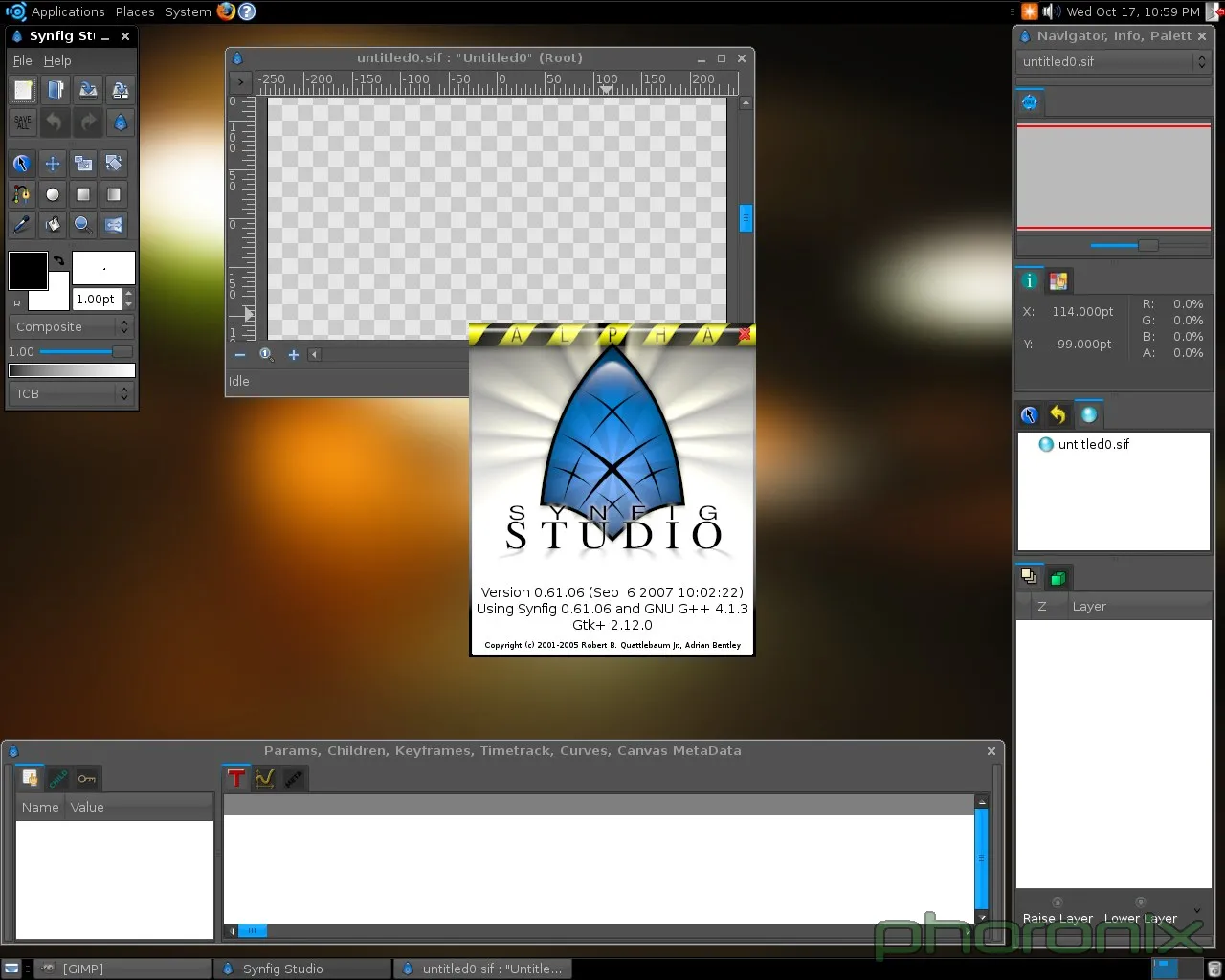Adjust the Navigator zoom slider
Image resolution: width=1225 pixels, height=980 pixels.
click(x=1148, y=246)
